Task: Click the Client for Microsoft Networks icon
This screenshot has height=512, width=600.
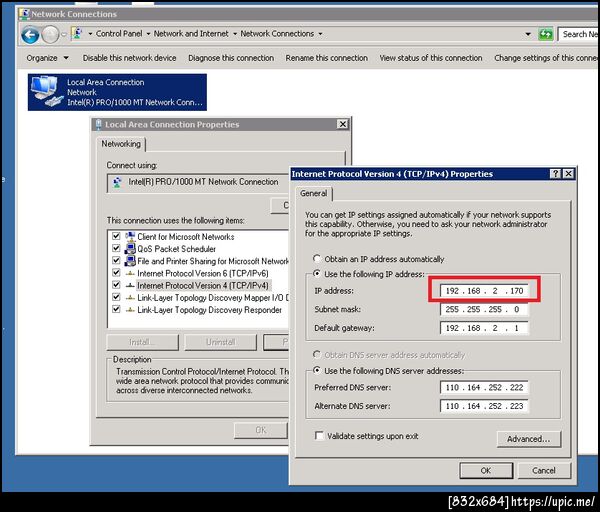Action: point(130,236)
